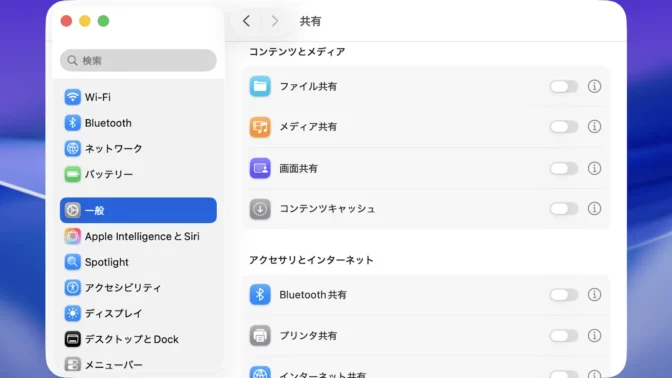Click the 共有 window title
Screen dimensions: 672x378
(x=310, y=21)
